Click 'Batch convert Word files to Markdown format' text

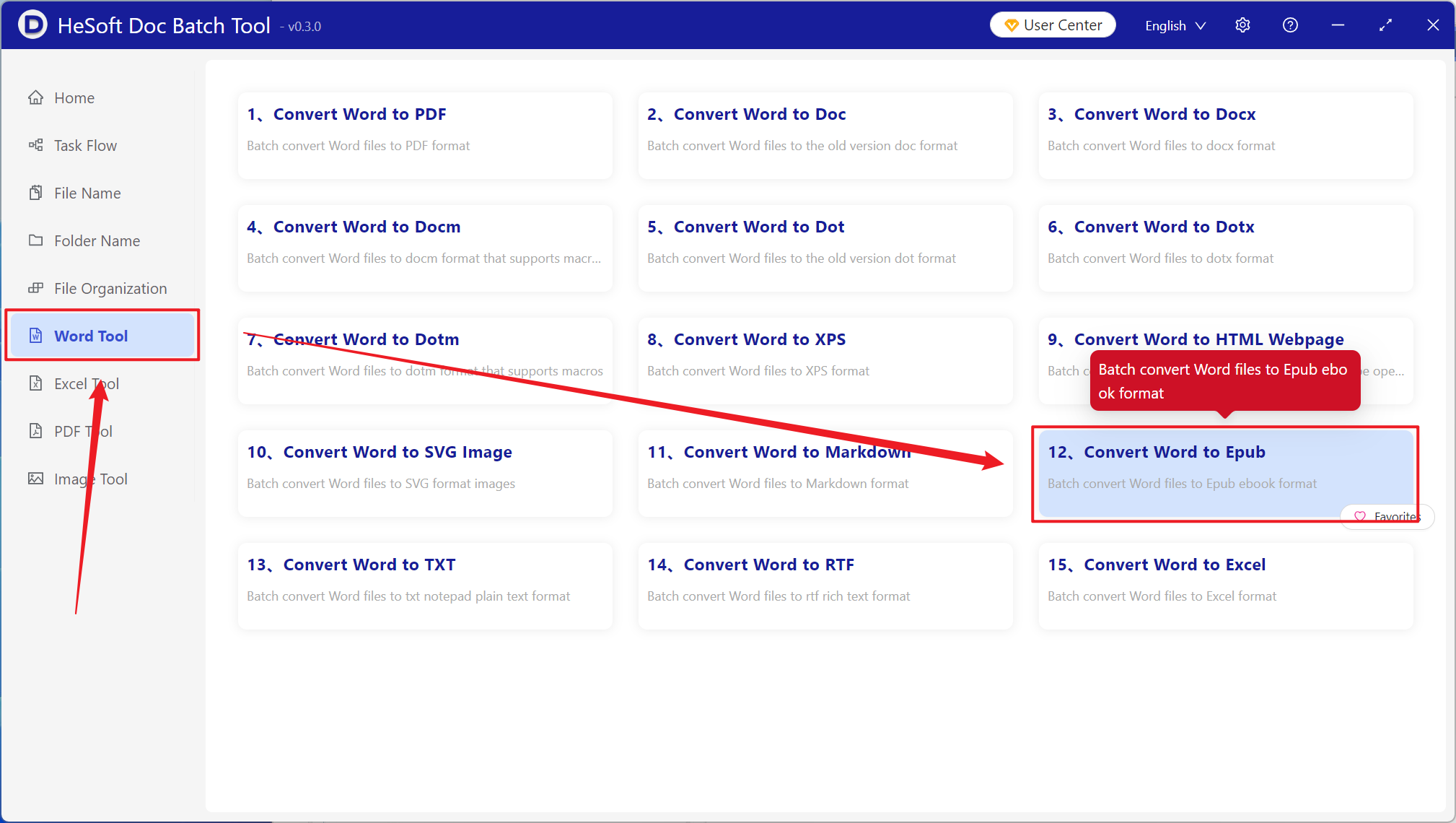pyautogui.click(x=778, y=484)
